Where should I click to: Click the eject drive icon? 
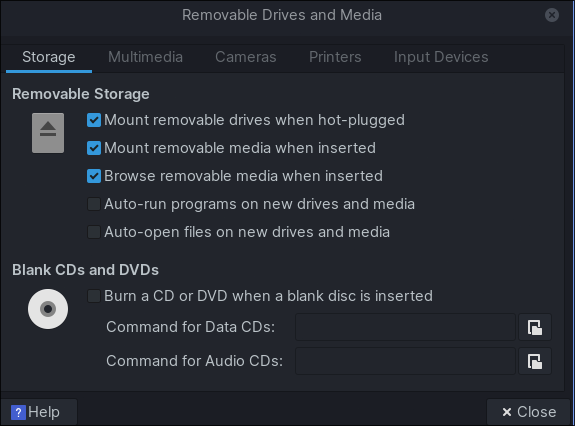[x=48, y=133]
